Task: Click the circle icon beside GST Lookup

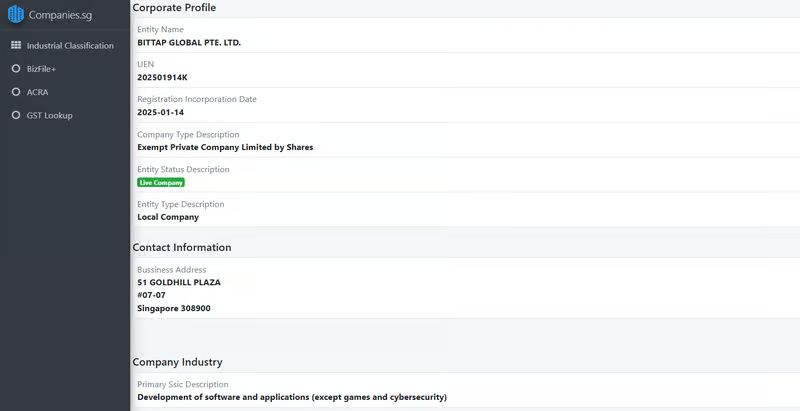Action: [x=16, y=115]
